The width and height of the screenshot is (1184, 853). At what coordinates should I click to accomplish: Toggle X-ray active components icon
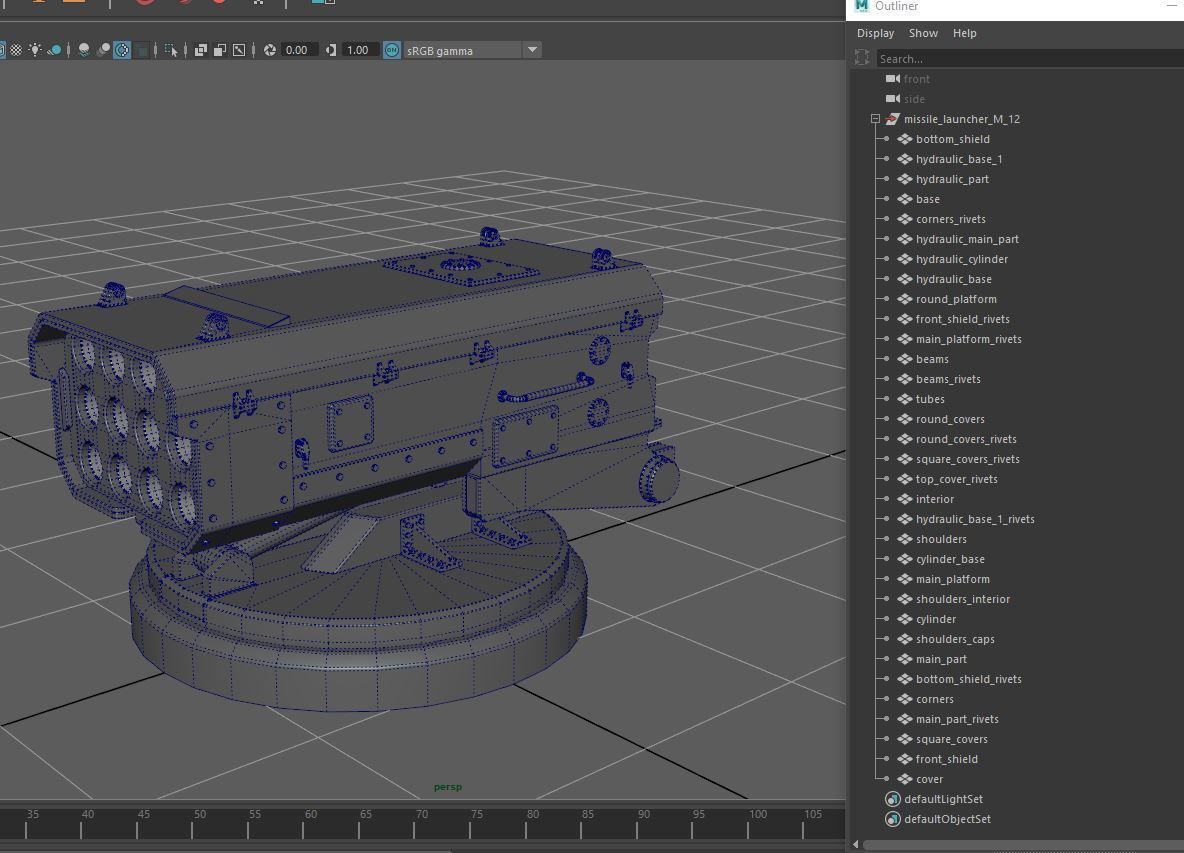[220, 50]
